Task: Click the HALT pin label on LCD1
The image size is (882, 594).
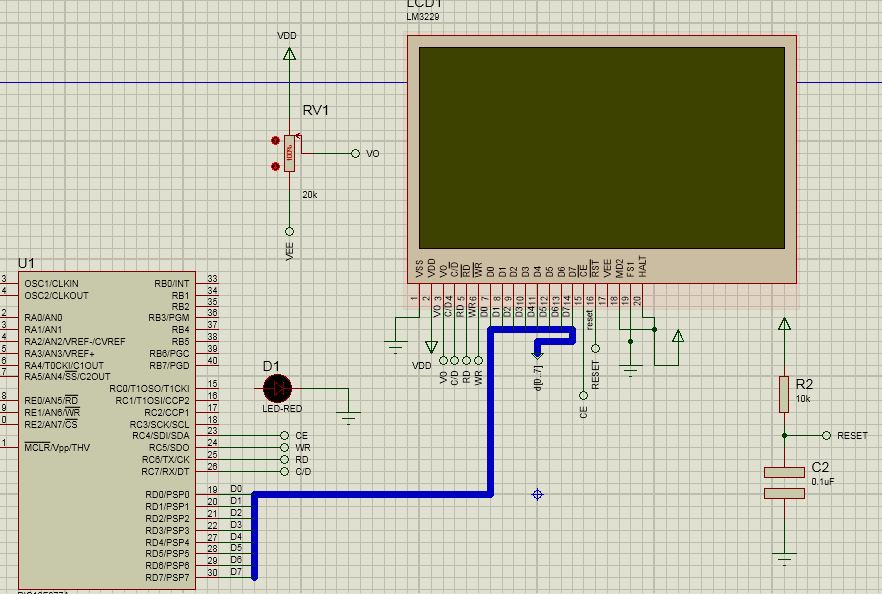Action: coord(642,267)
